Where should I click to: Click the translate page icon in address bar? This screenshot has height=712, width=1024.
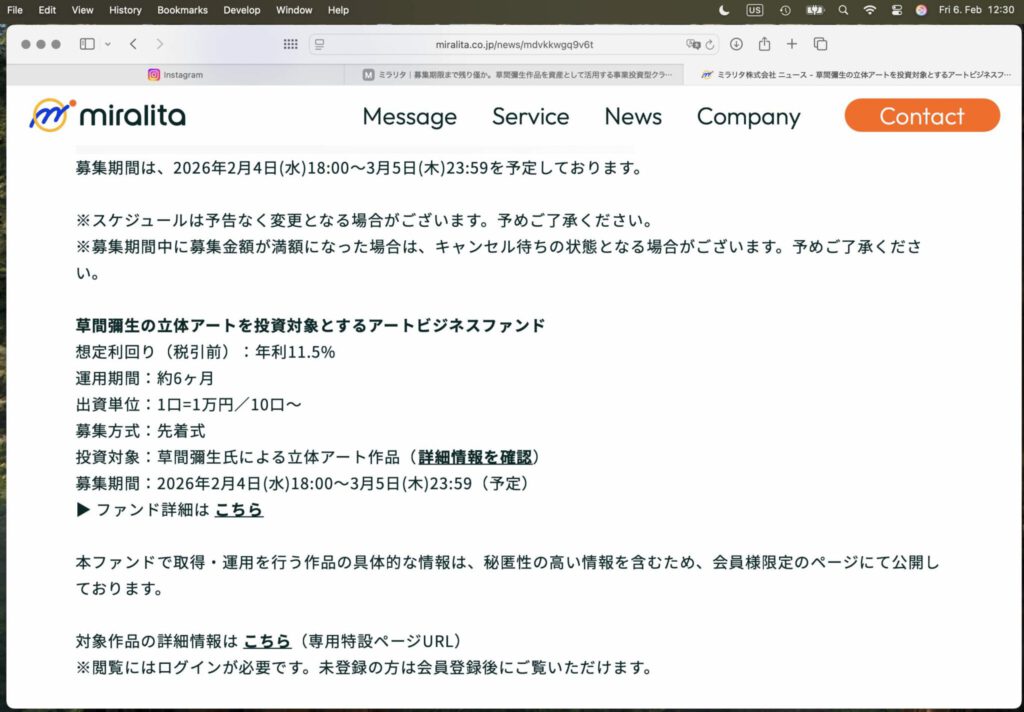[693, 44]
